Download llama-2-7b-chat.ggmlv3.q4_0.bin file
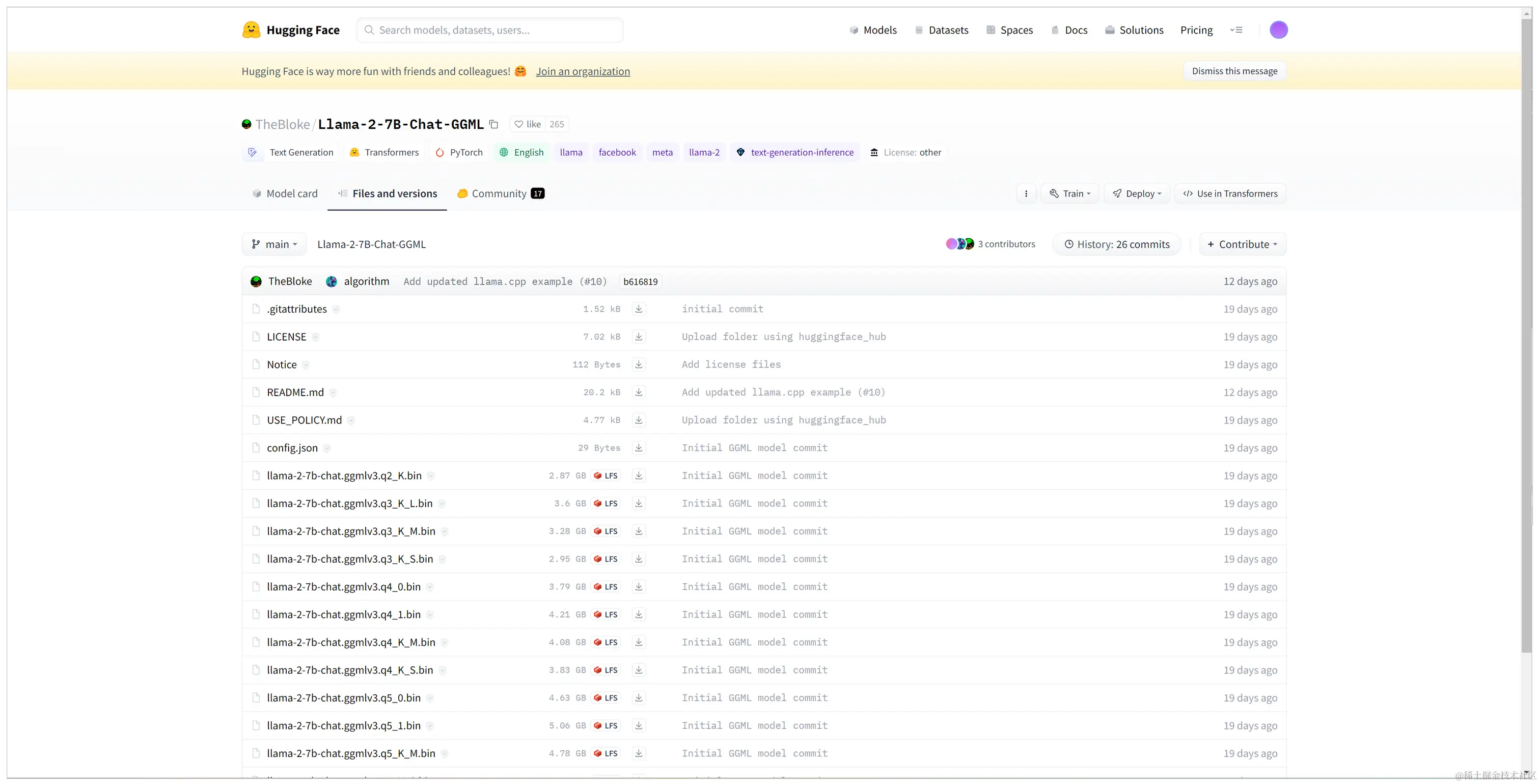The height and width of the screenshot is (784, 1540). tap(639, 587)
